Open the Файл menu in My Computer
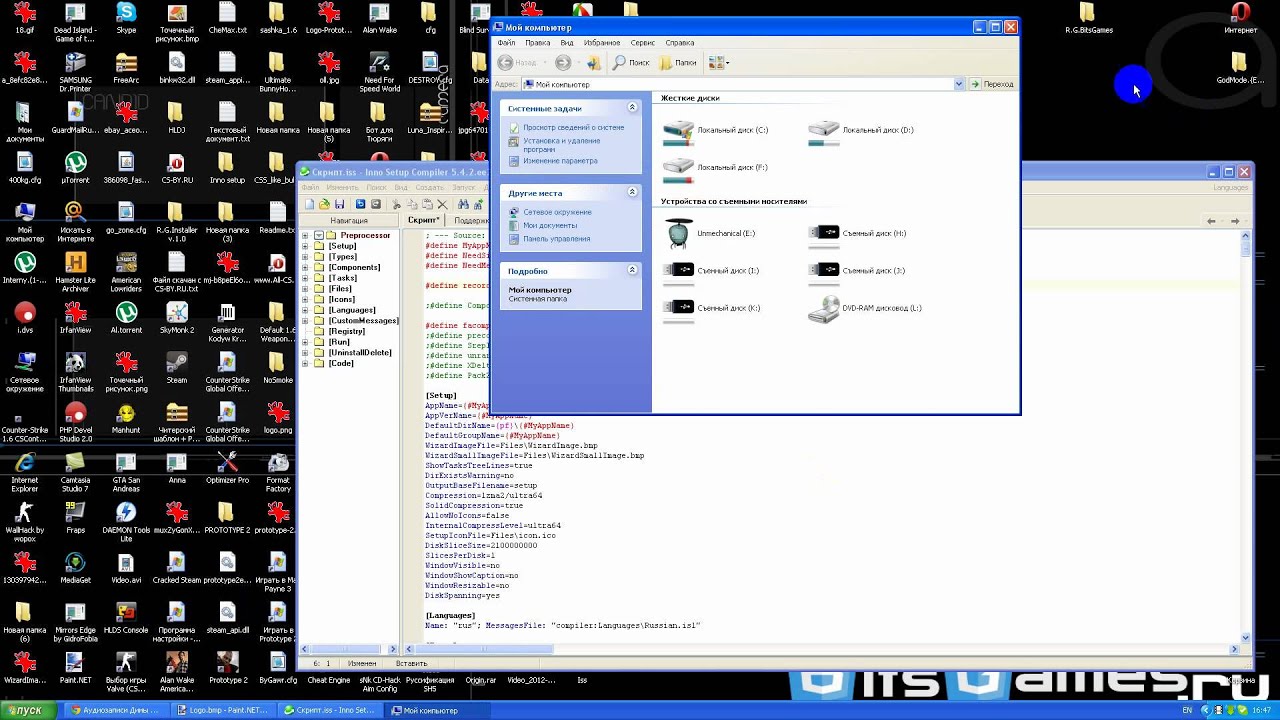The image size is (1280, 720). click(506, 43)
